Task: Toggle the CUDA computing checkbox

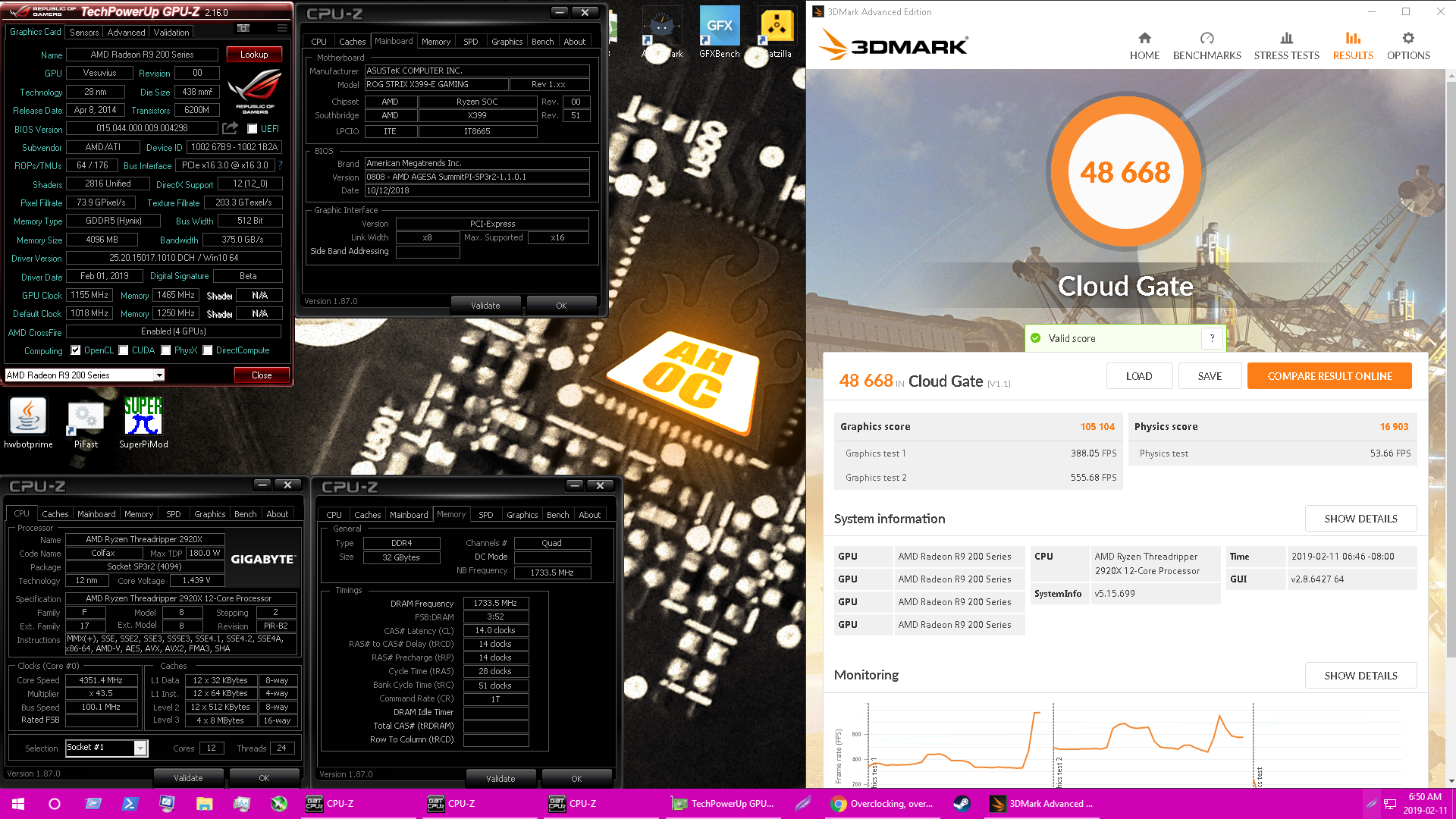Action: point(123,350)
